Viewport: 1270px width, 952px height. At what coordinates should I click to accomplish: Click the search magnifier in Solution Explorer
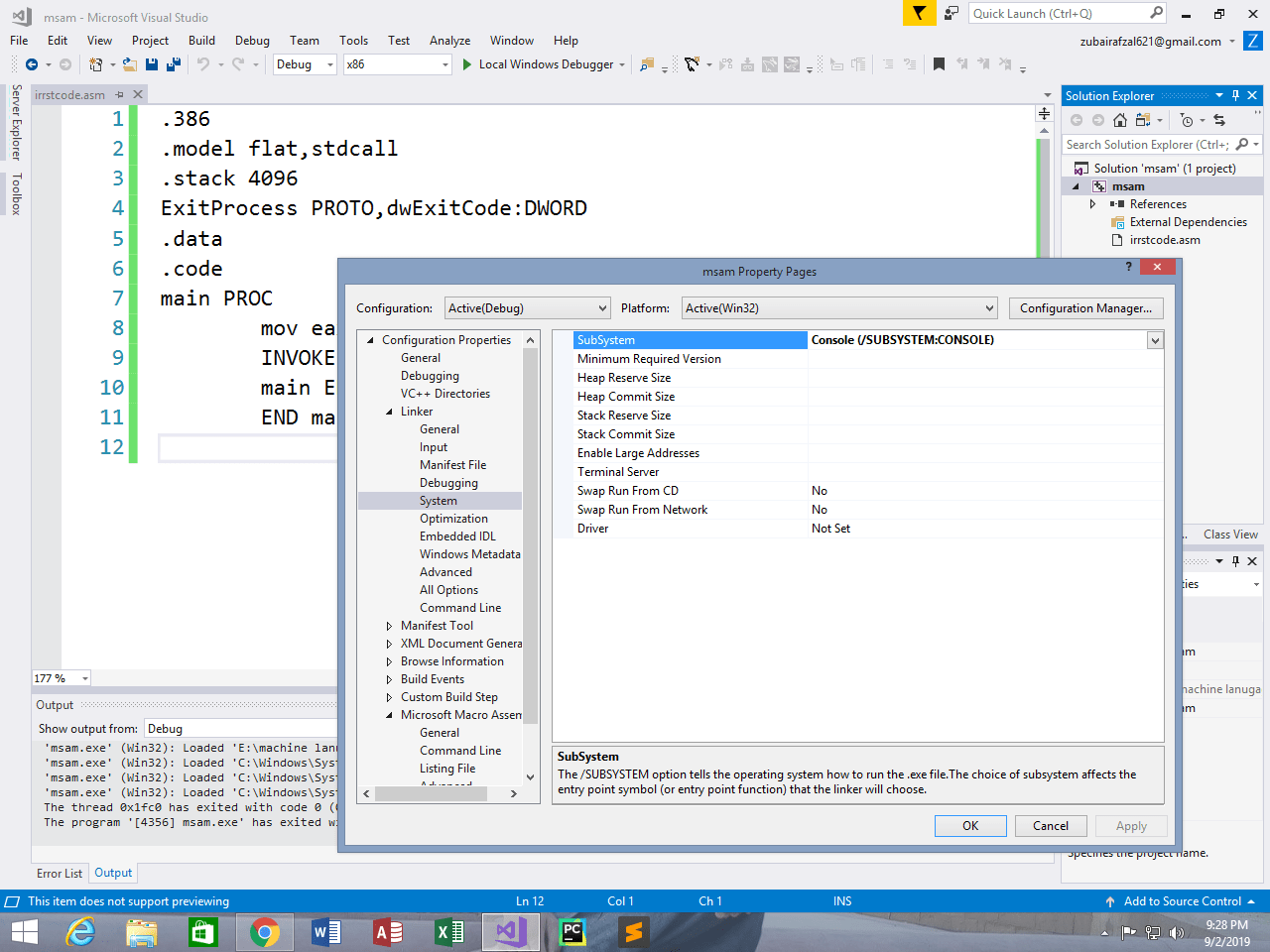point(1242,145)
